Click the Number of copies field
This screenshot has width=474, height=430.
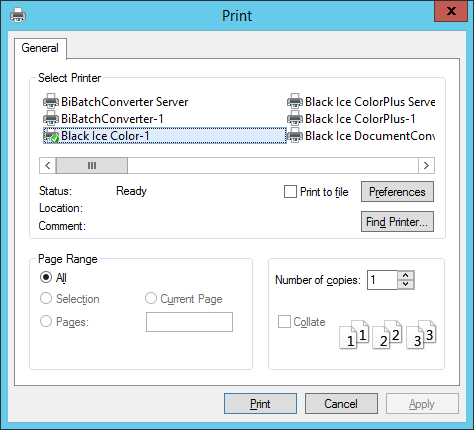coord(382,280)
